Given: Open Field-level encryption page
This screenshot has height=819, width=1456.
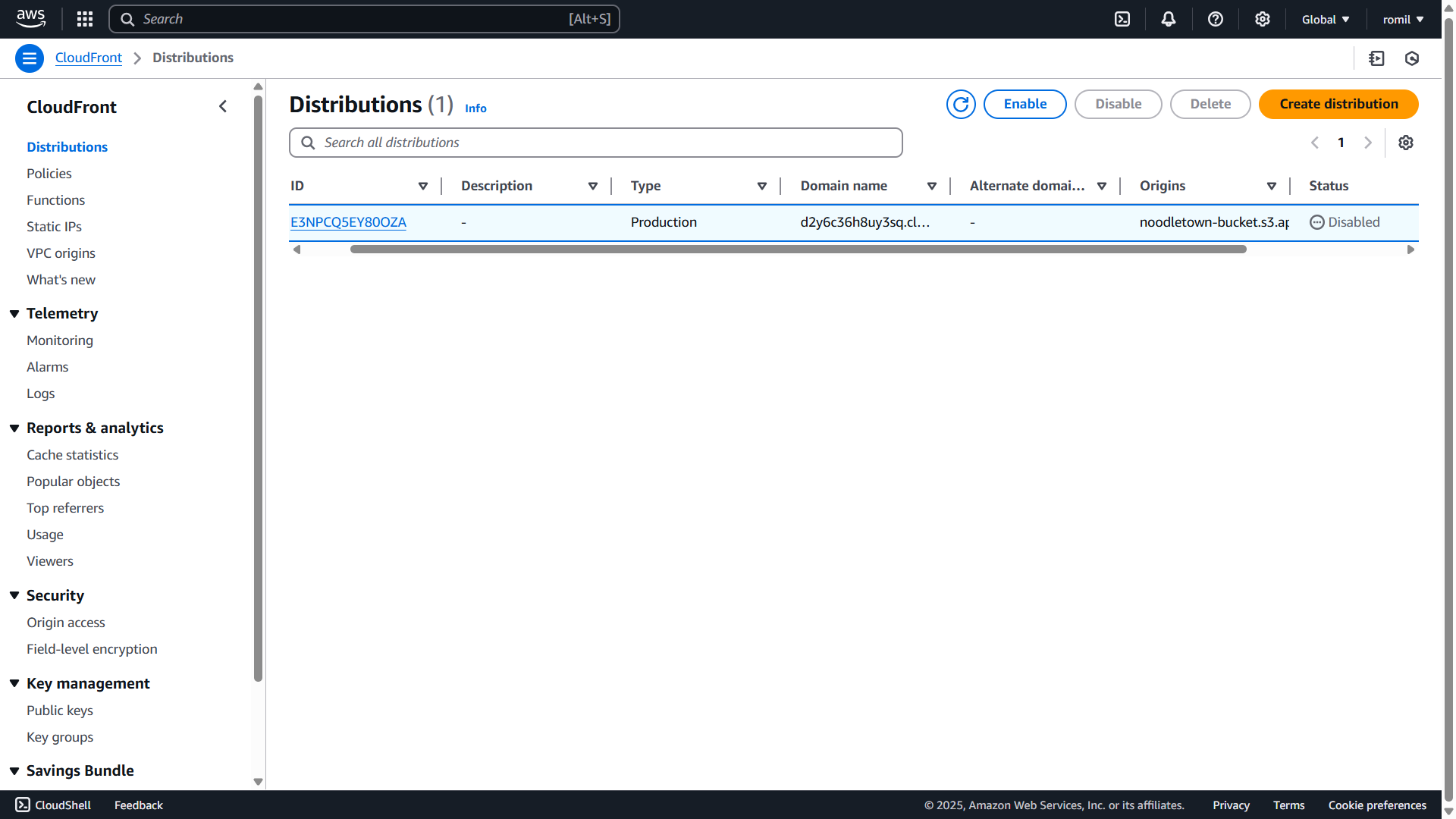Looking at the screenshot, I should pyautogui.click(x=92, y=648).
